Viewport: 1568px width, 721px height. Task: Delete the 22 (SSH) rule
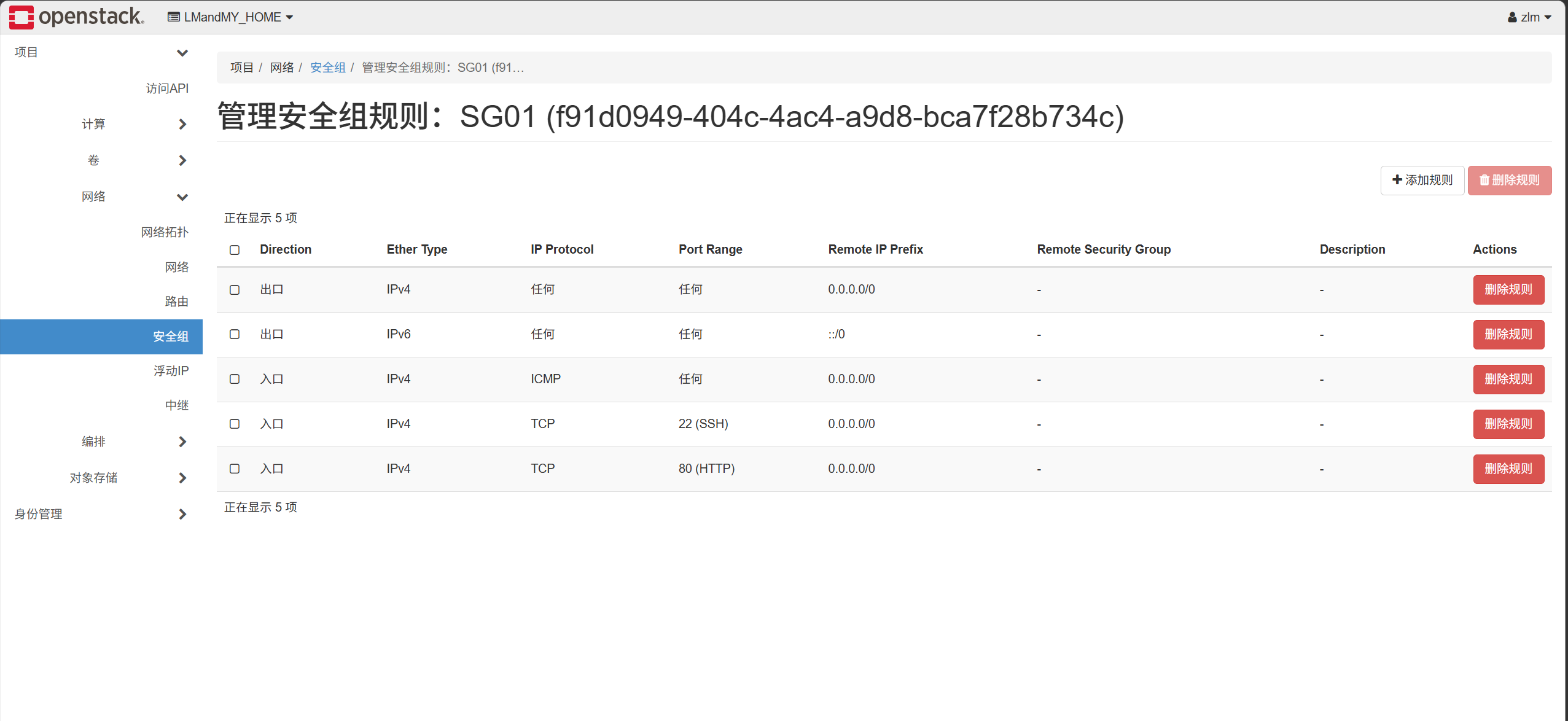(x=1508, y=424)
